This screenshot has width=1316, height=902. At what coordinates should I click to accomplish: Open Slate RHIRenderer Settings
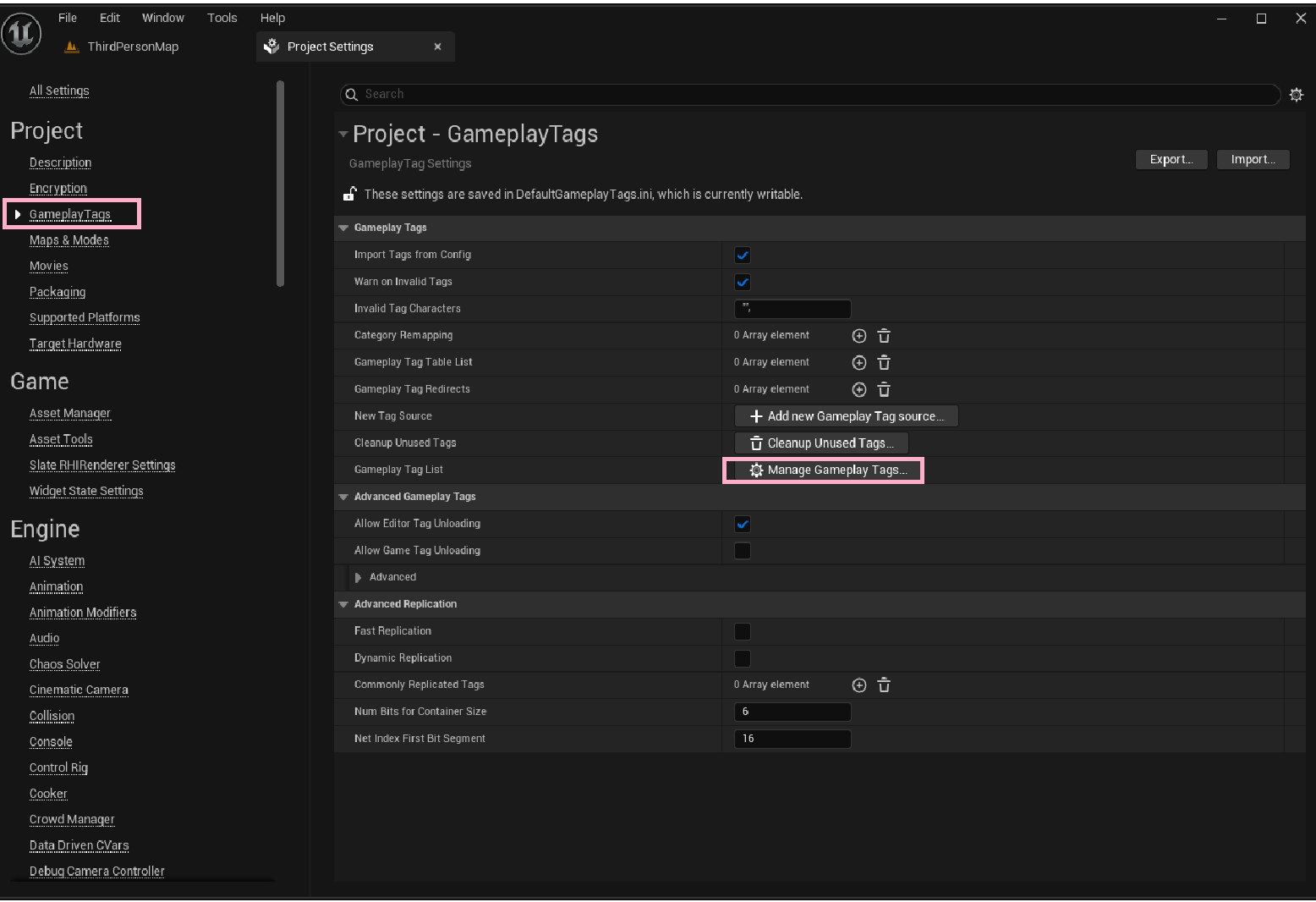point(102,465)
